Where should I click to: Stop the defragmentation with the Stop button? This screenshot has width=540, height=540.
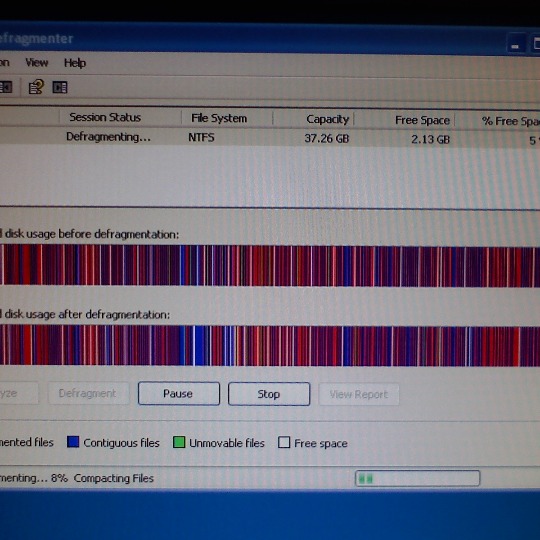tap(269, 394)
